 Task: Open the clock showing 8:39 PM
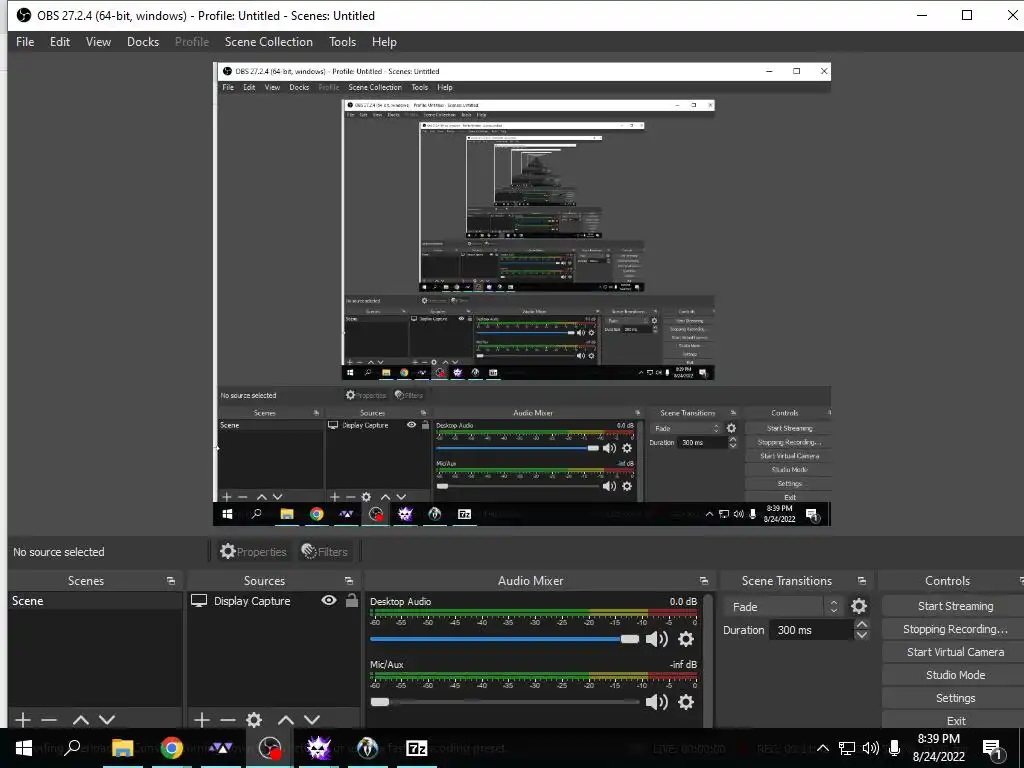938,748
